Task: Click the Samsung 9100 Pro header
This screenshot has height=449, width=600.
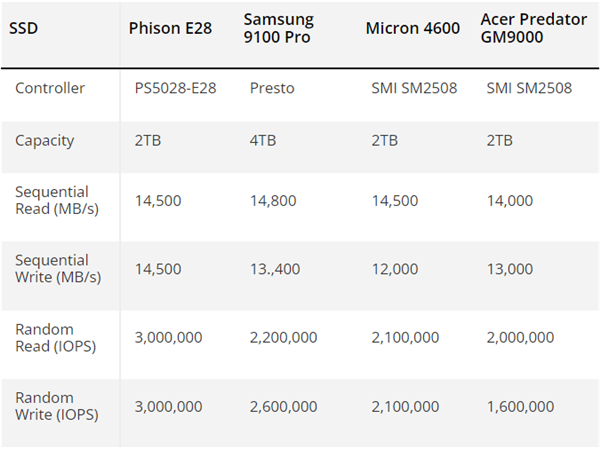Action: click(x=280, y=28)
